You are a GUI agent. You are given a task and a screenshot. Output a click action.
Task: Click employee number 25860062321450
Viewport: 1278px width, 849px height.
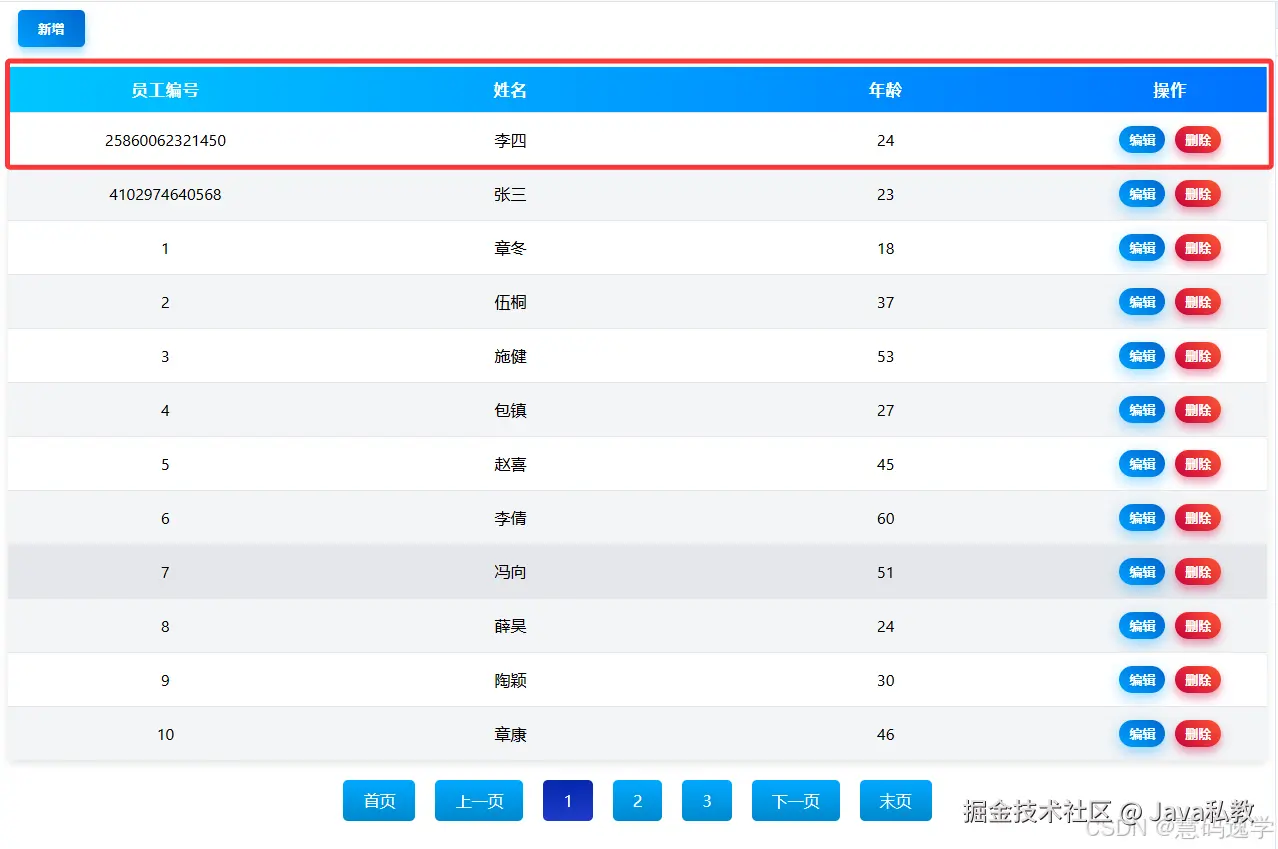tap(165, 141)
